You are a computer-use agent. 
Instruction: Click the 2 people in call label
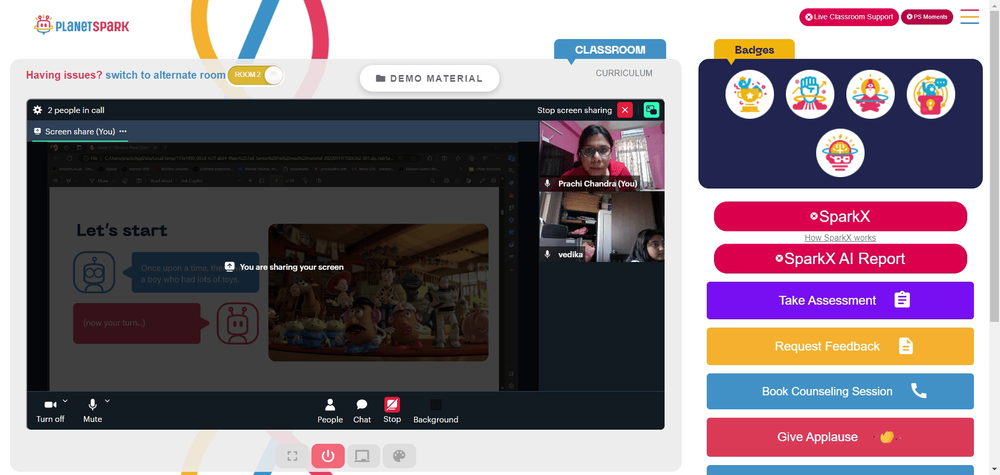coord(76,110)
